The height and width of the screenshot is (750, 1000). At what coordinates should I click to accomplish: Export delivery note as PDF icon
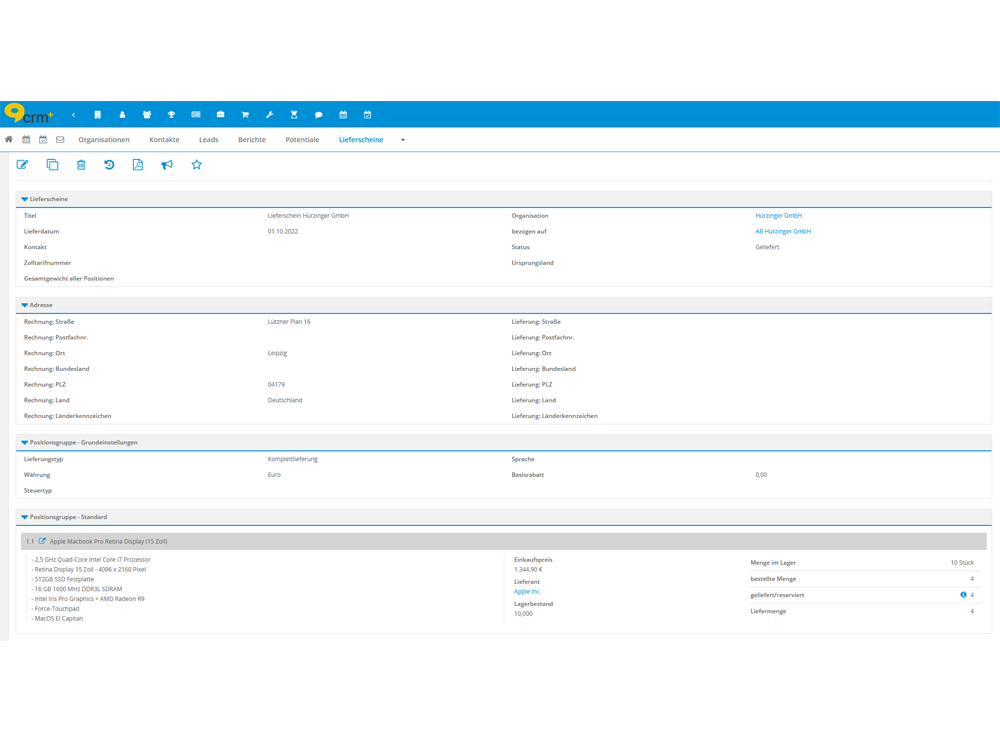point(138,165)
